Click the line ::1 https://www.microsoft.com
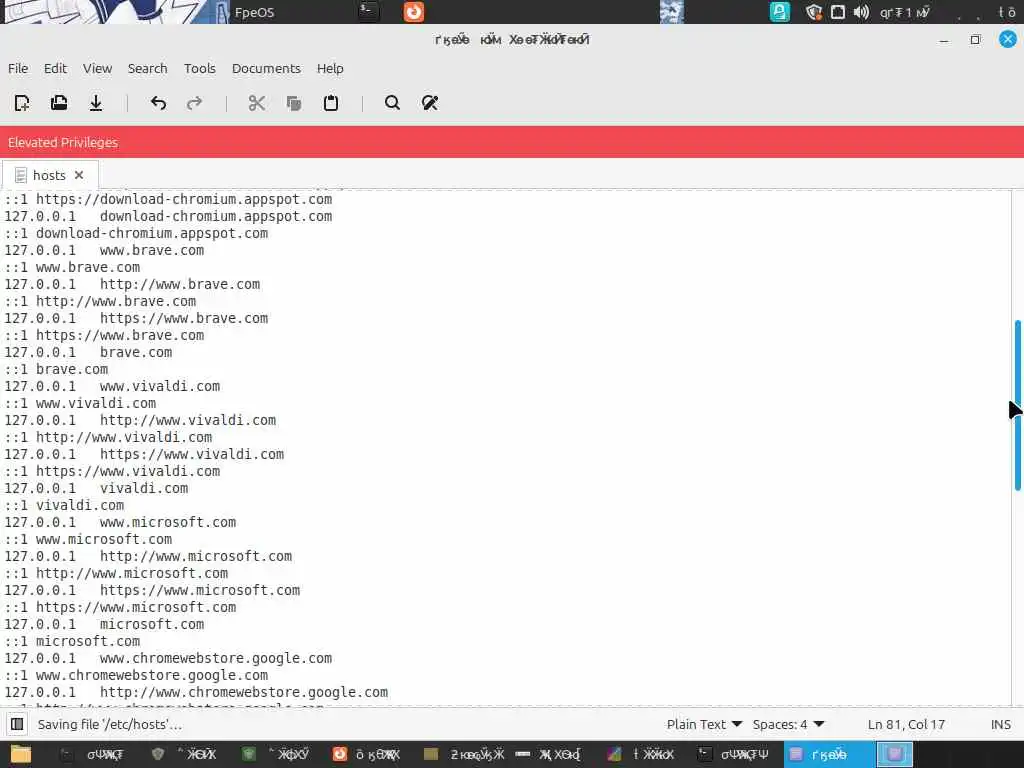This screenshot has height=768, width=1024. coord(120,607)
